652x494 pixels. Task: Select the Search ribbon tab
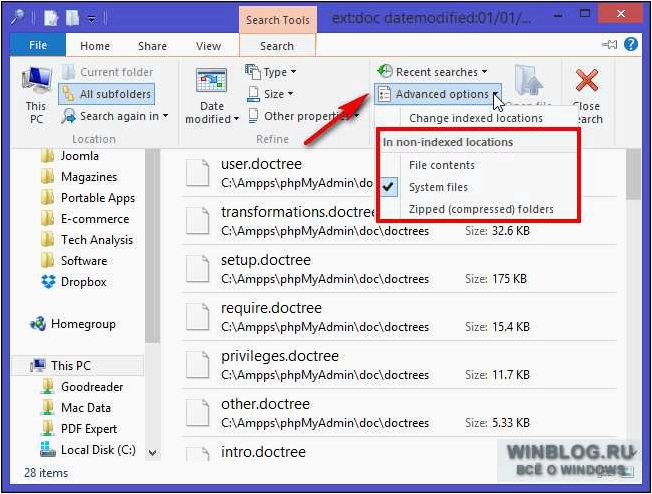[x=277, y=46]
